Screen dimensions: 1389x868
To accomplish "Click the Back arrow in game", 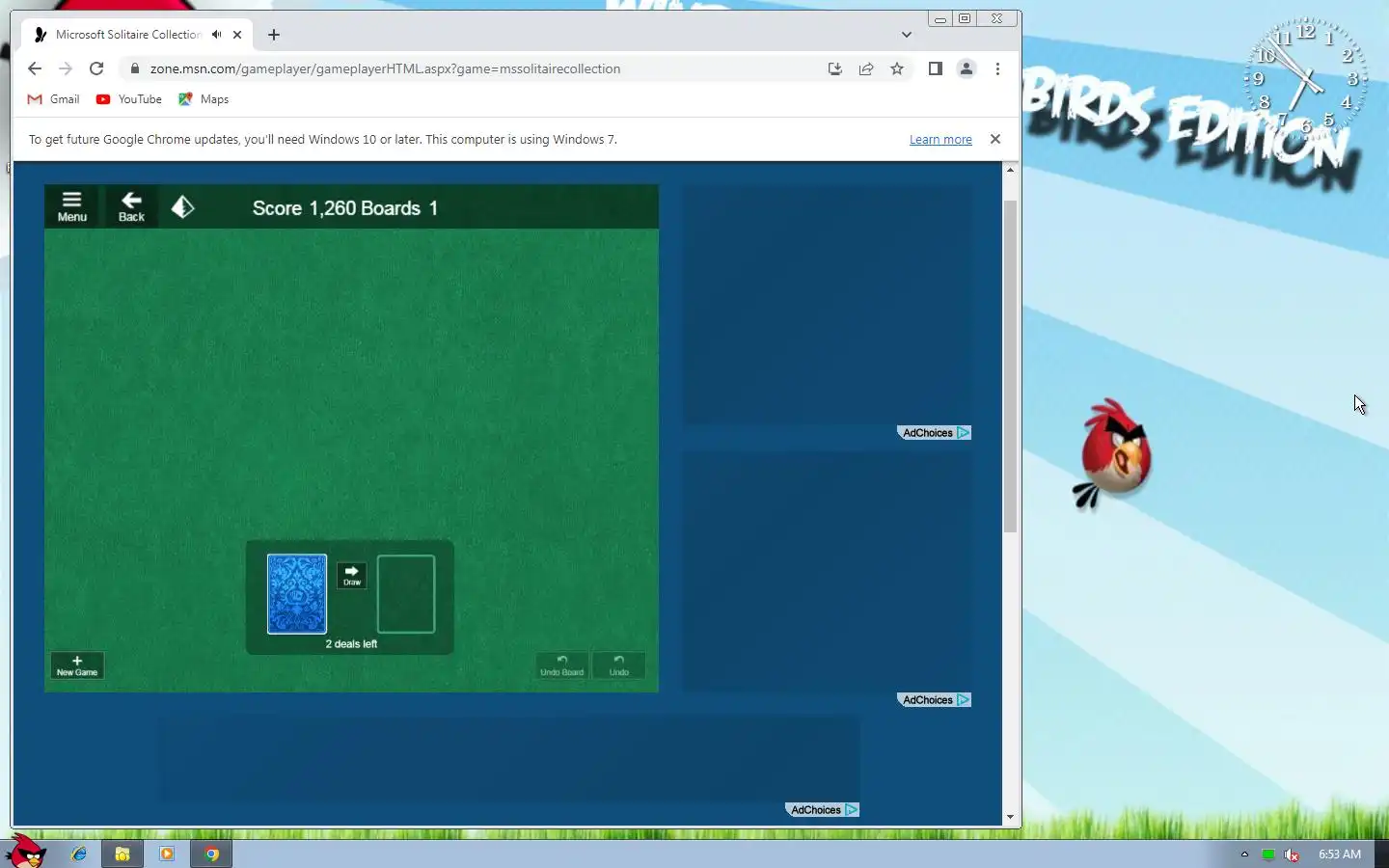I will 131,206.
